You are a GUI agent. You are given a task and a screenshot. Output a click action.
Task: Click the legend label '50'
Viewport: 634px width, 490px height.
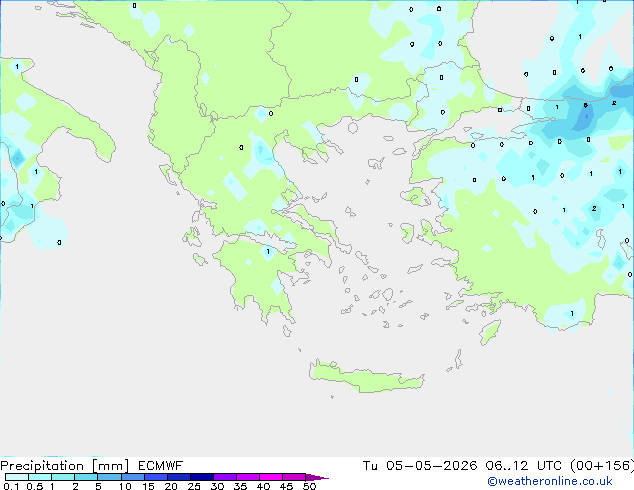[x=309, y=486]
